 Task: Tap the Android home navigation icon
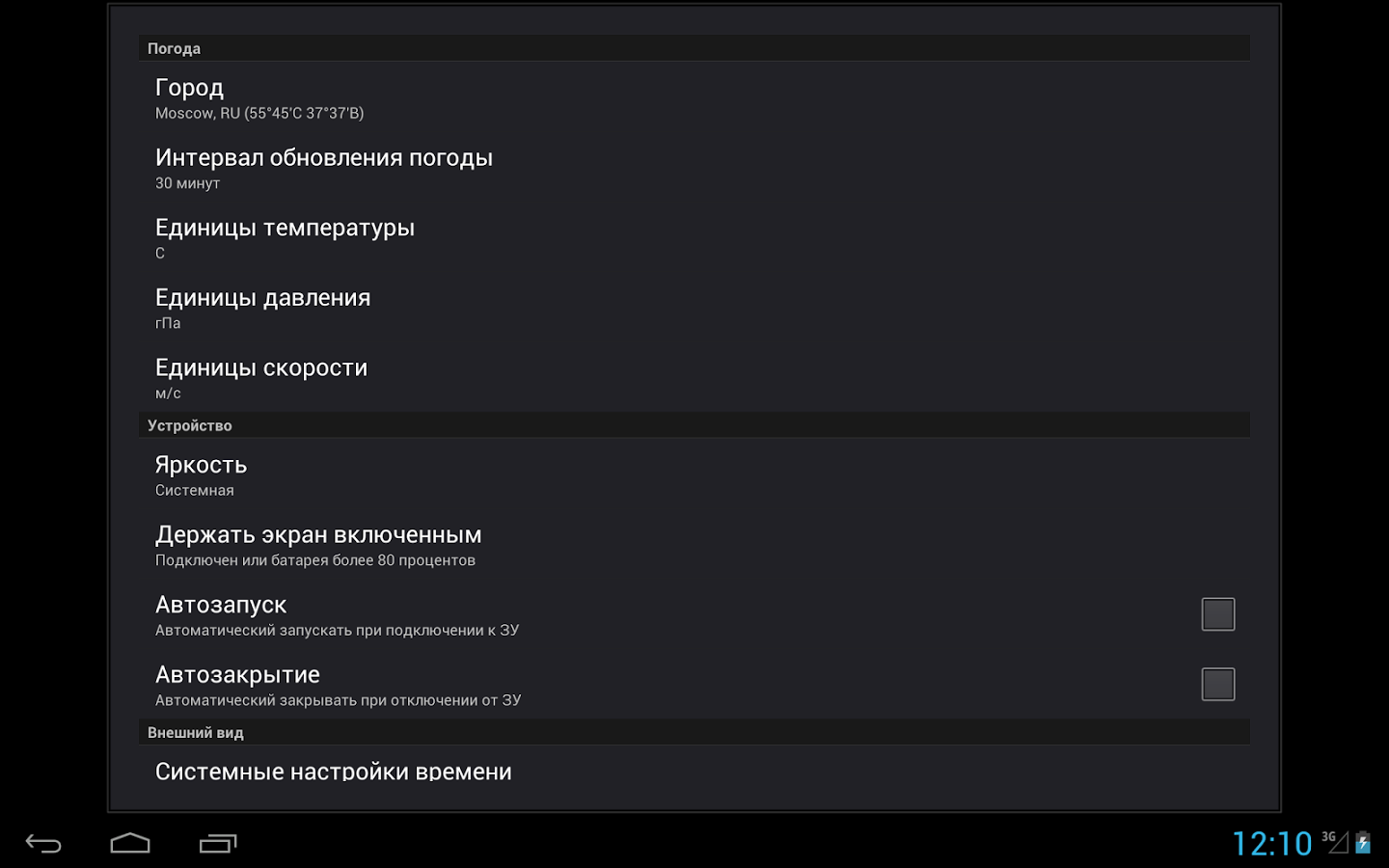click(x=130, y=844)
